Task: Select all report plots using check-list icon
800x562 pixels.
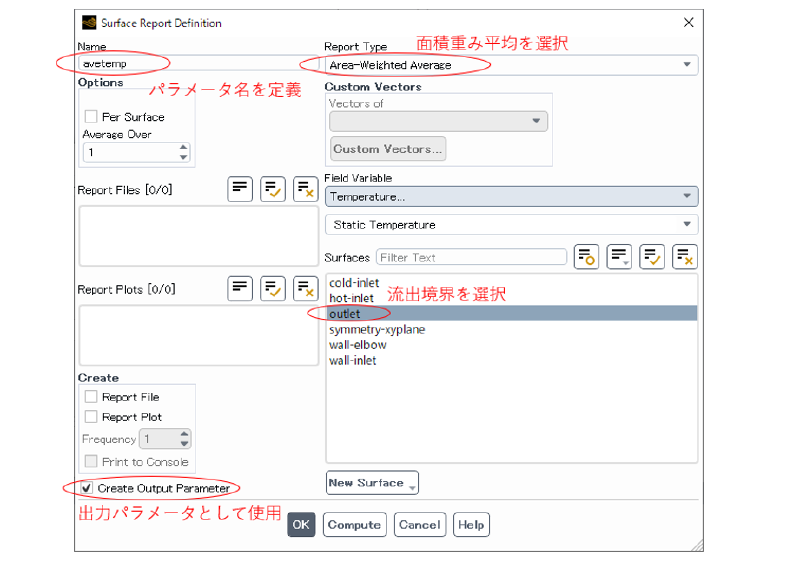Action: (273, 289)
